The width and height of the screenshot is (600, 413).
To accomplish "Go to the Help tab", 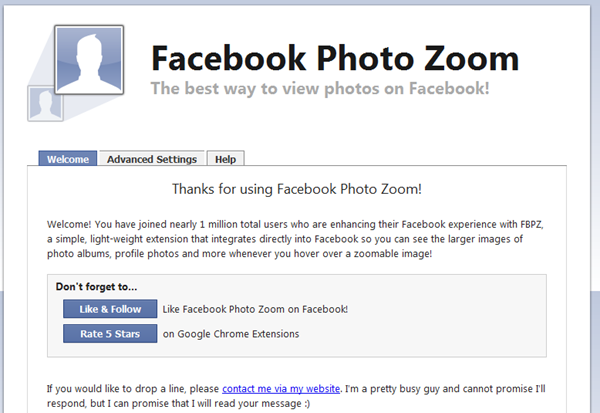I will [x=225, y=159].
